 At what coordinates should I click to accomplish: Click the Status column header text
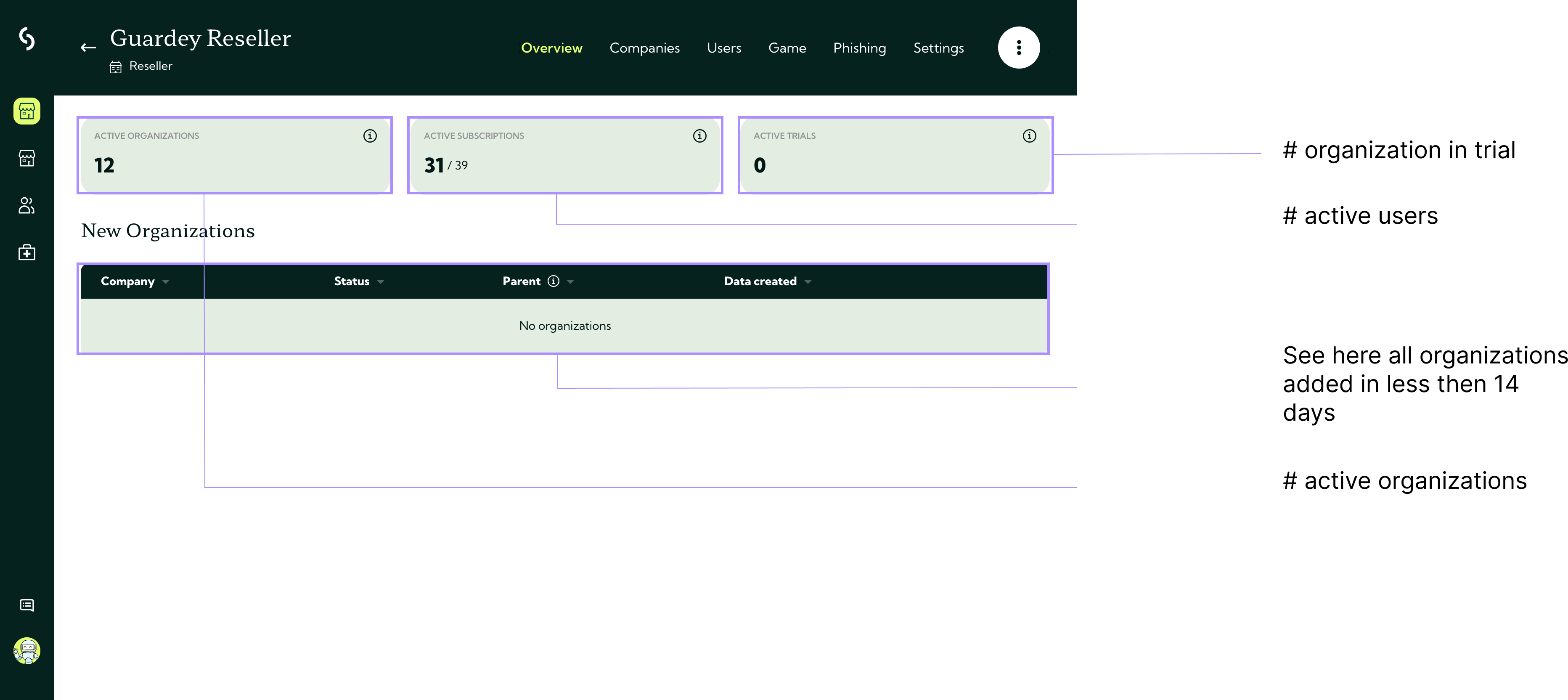pos(352,281)
